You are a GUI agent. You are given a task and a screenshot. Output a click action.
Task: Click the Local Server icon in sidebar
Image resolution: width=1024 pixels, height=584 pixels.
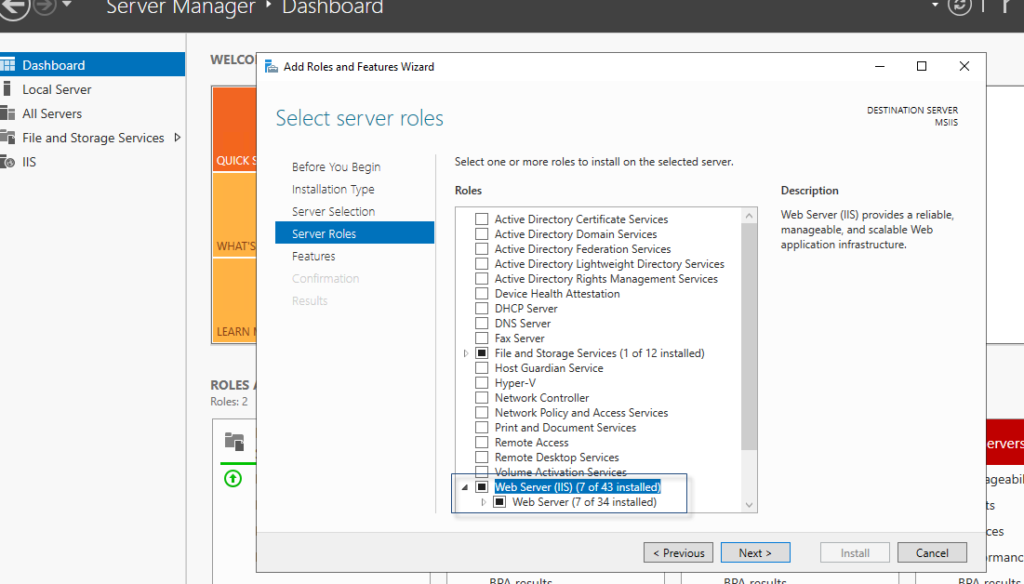(7, 89)
